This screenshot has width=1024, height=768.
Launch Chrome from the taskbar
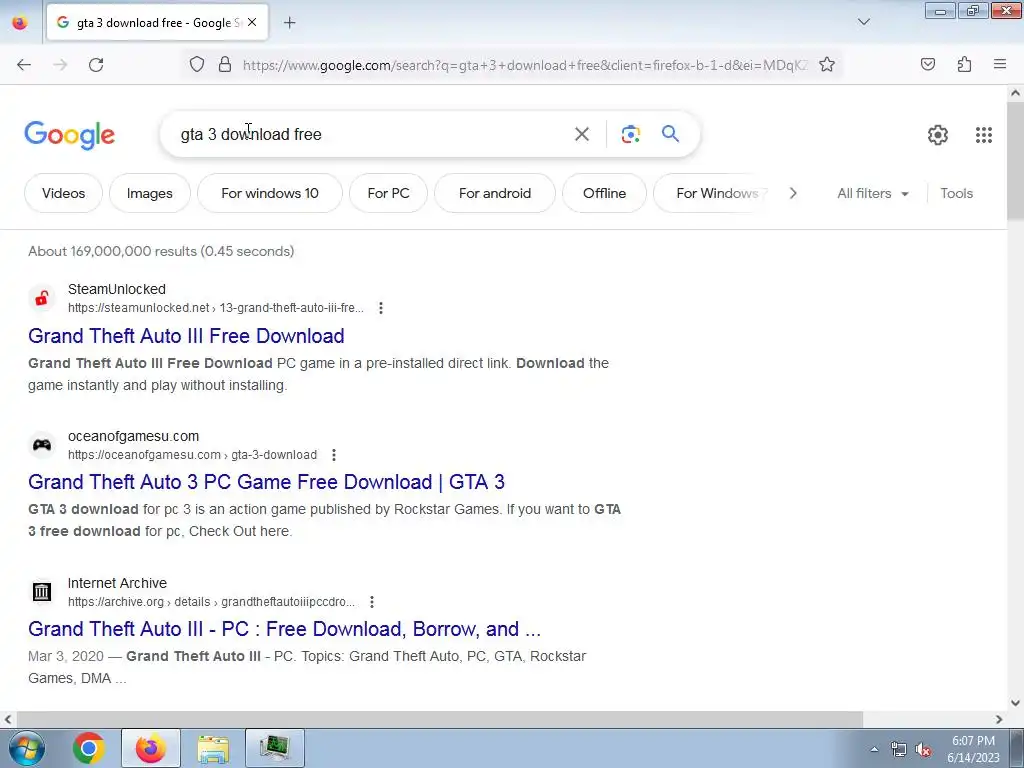tap(89, 748)
